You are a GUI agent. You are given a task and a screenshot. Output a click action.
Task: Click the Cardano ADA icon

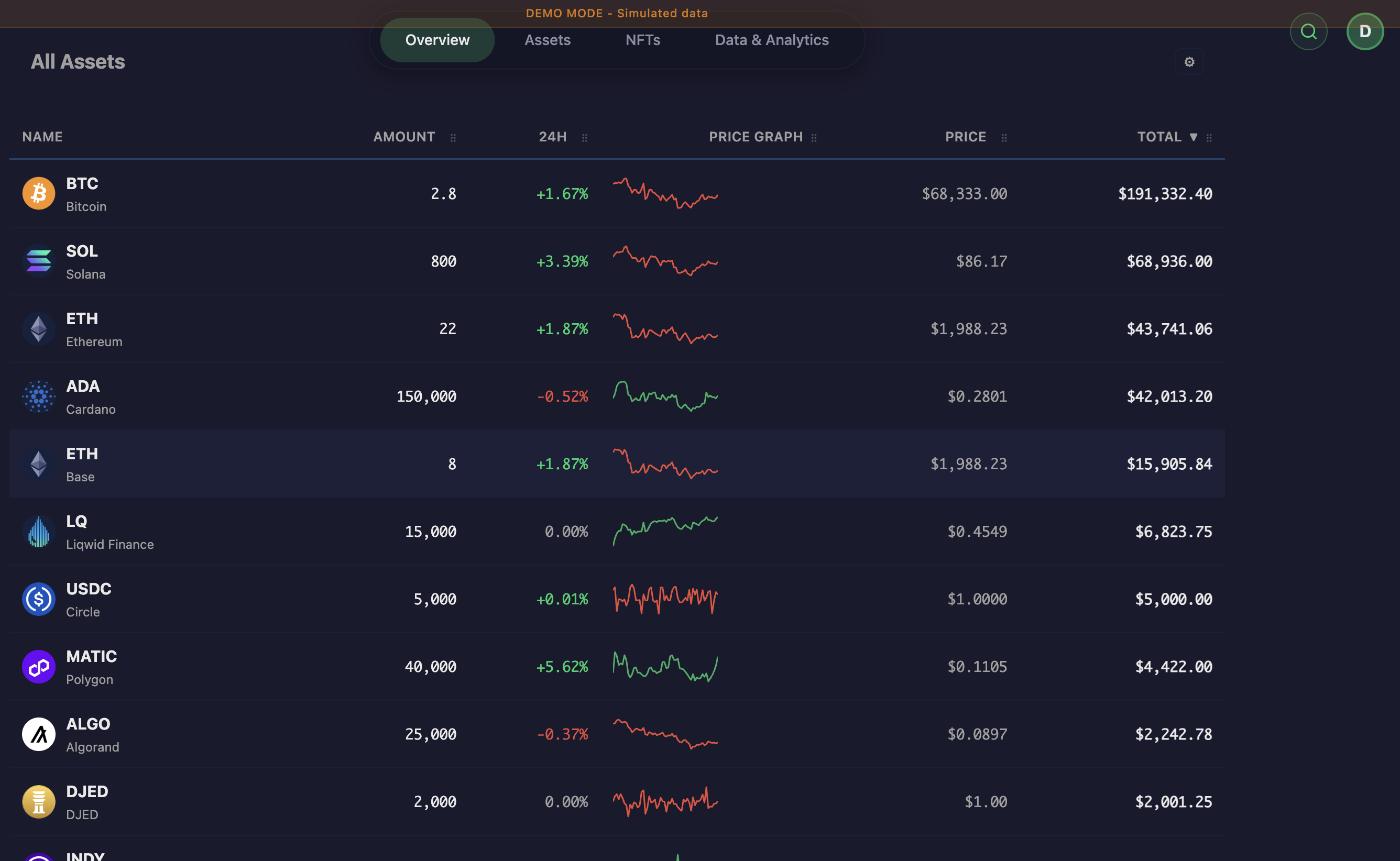38,396
